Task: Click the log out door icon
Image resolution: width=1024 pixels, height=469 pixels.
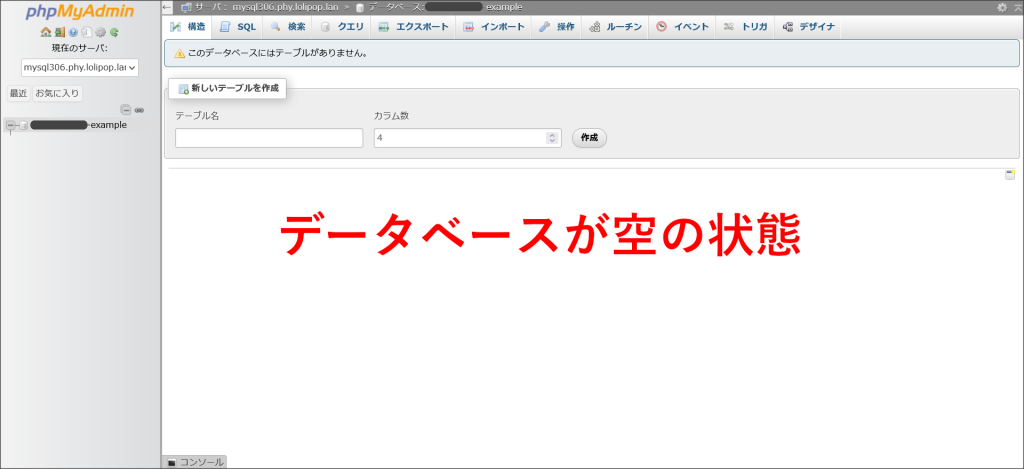Action: pyautogui.click(x=59, y=32)
